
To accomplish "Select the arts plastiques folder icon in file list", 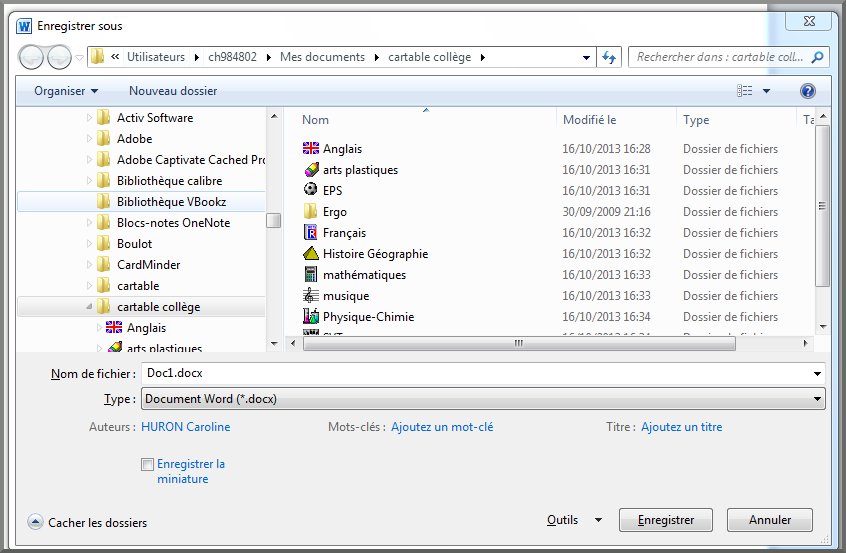I will [x=311, y=170].
